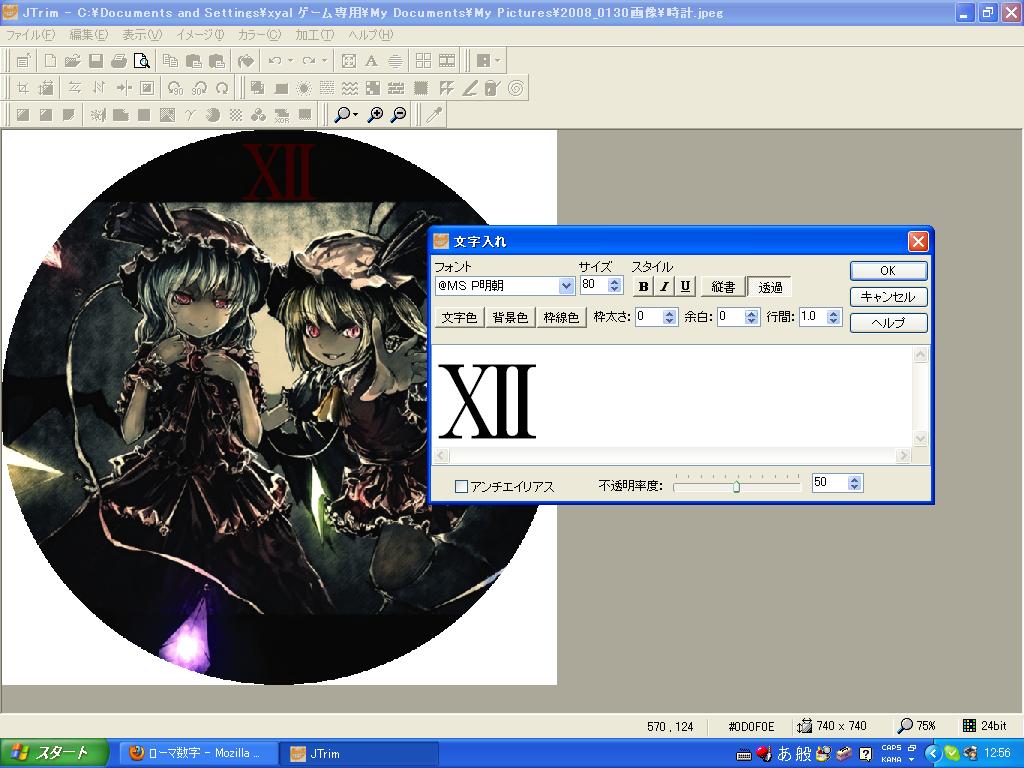Click the paint bucket fill icon
The width and height of the screenshot is (1024, 768).
(x=245, y=61)
